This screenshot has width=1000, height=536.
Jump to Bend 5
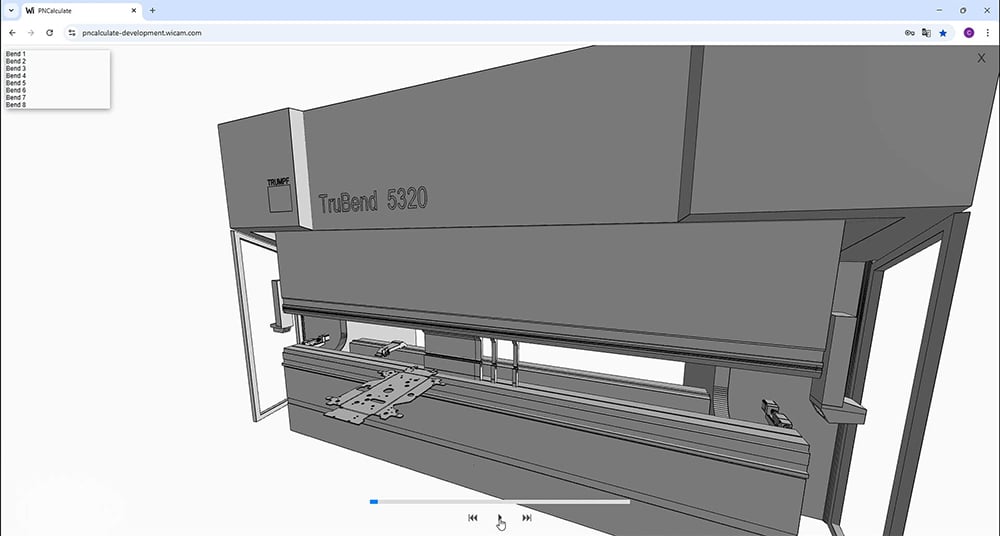point(16,83)
